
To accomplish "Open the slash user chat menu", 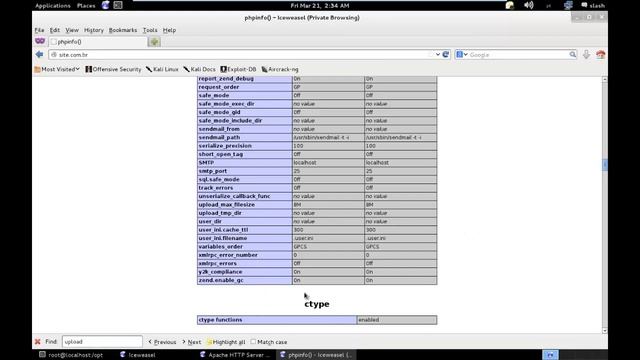I will pyautogui.click(x=593, y=6).
